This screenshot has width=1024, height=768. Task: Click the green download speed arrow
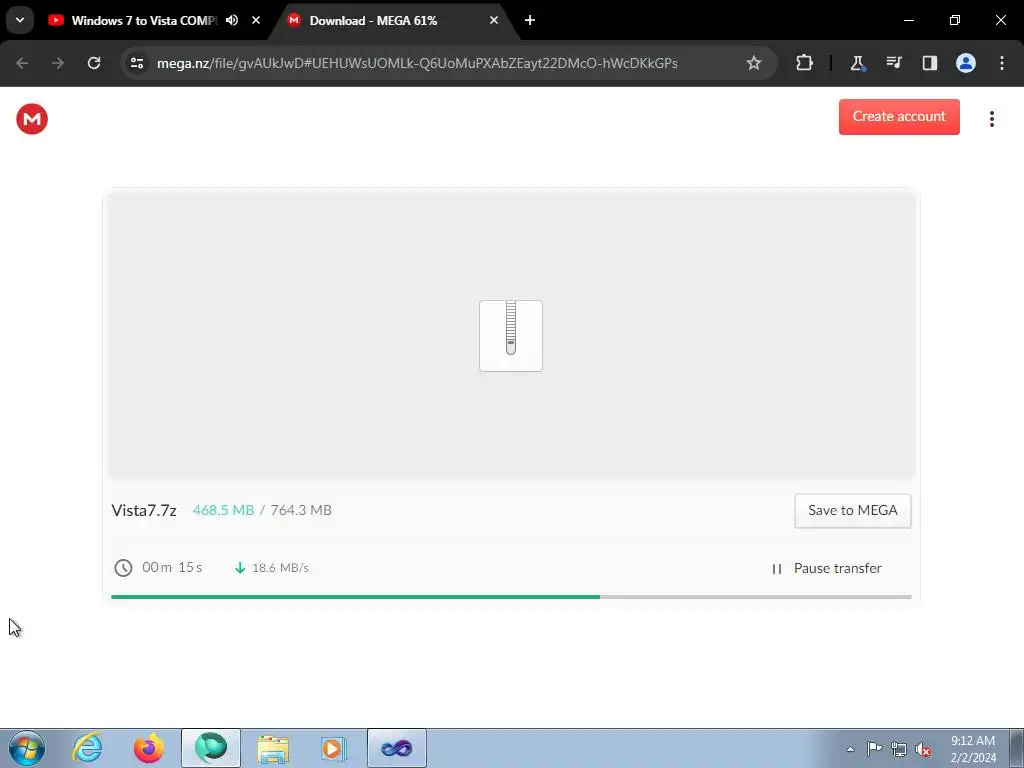(x=240, y=568)
